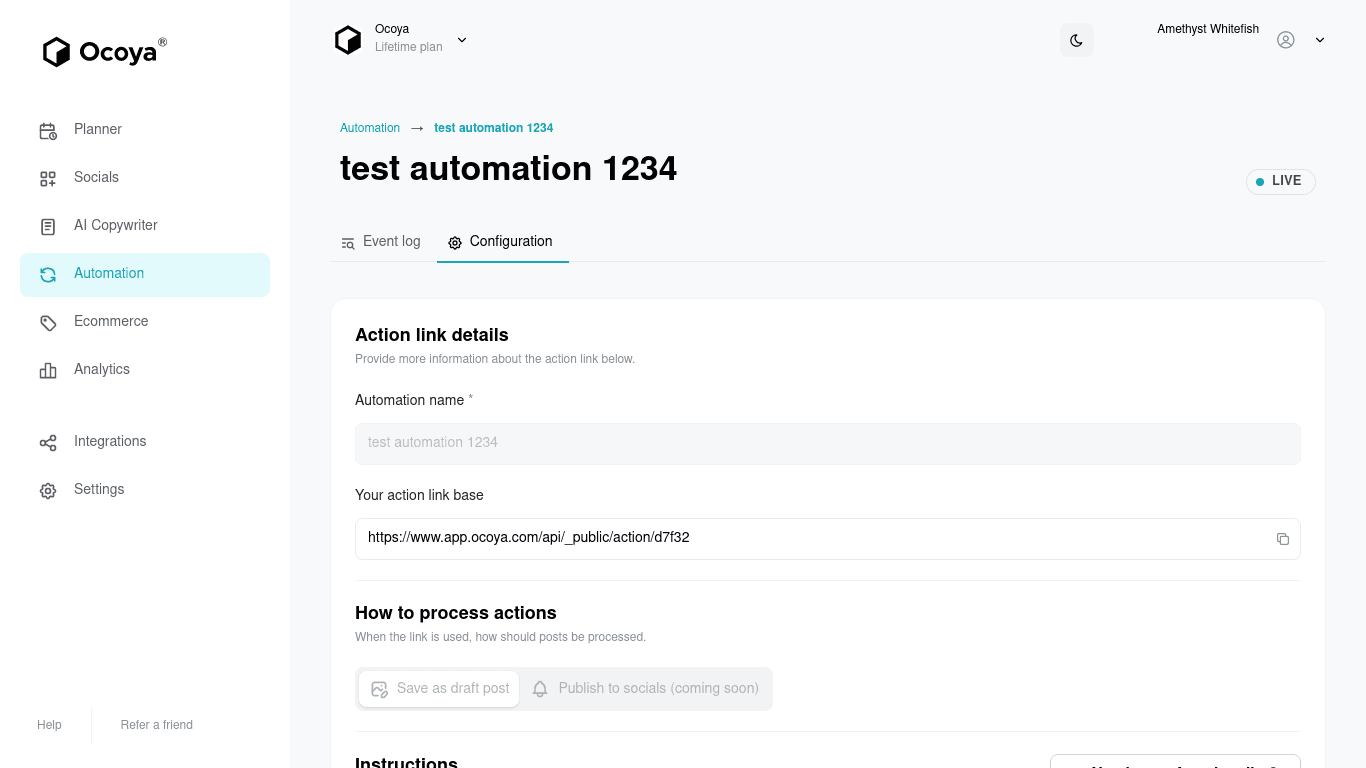Click the AI Copywriter document icon
Screen dimensions: 1366x768
point(48,226)
